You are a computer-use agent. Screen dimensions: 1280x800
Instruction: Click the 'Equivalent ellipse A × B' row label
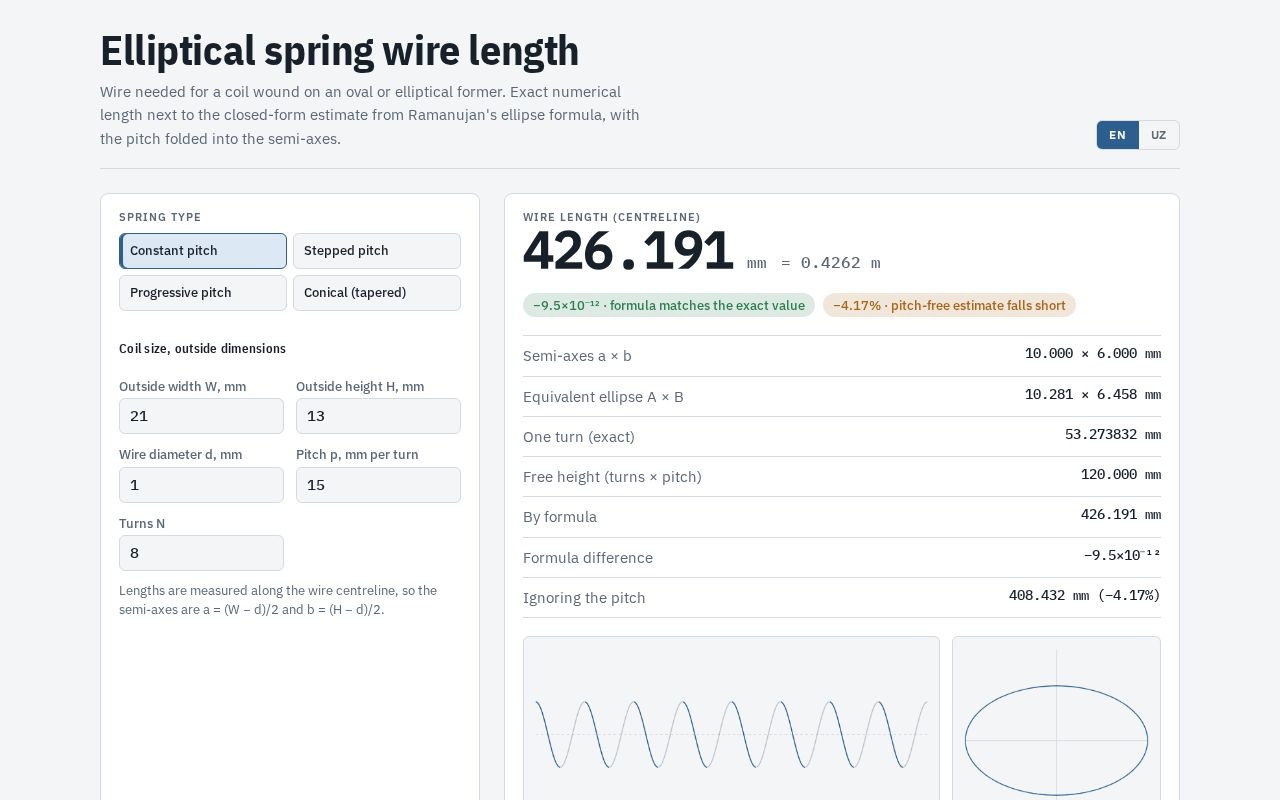click(x=603, y=397)
